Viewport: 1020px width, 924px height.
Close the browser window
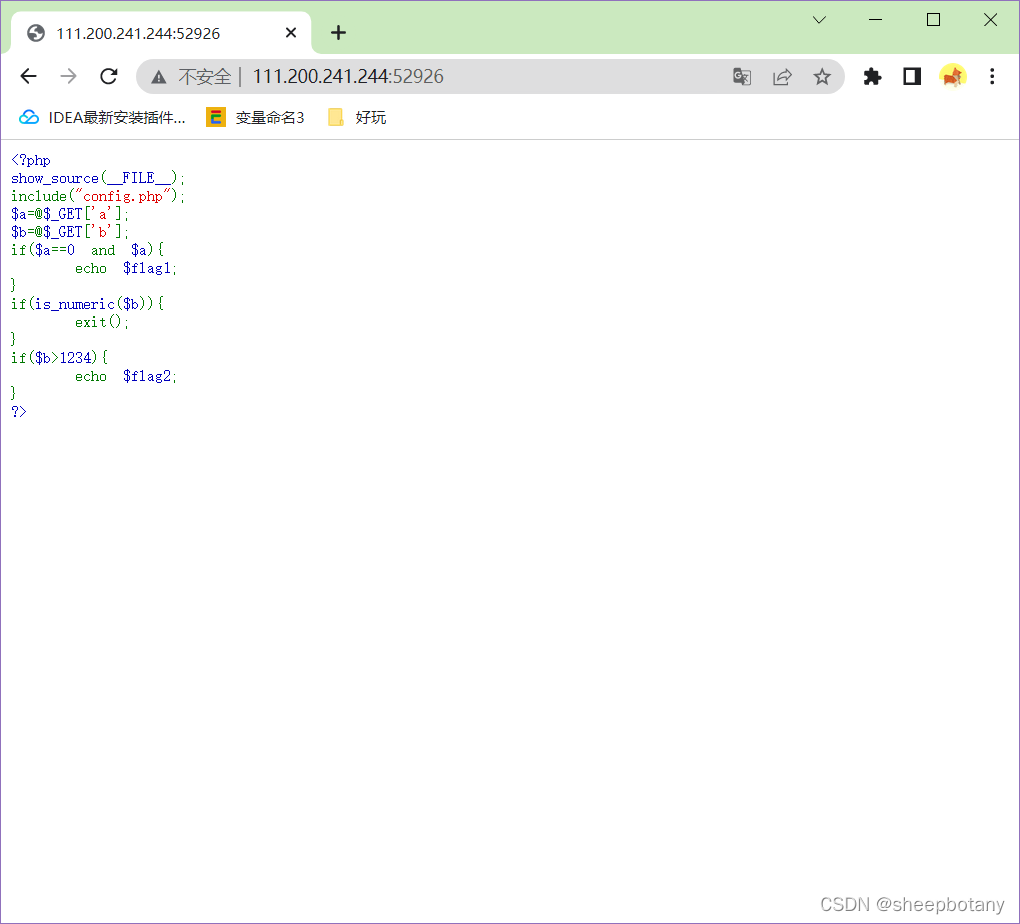(990, 20)
